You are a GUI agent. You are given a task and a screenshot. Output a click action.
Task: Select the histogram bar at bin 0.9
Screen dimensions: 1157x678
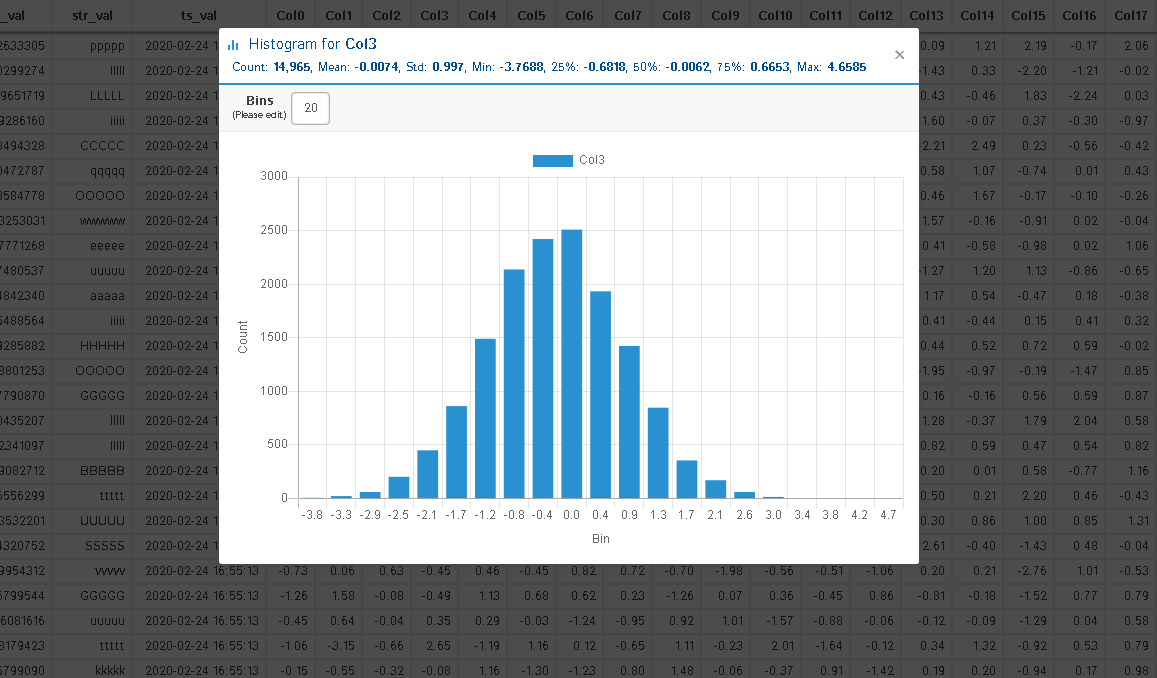(629, 422)
